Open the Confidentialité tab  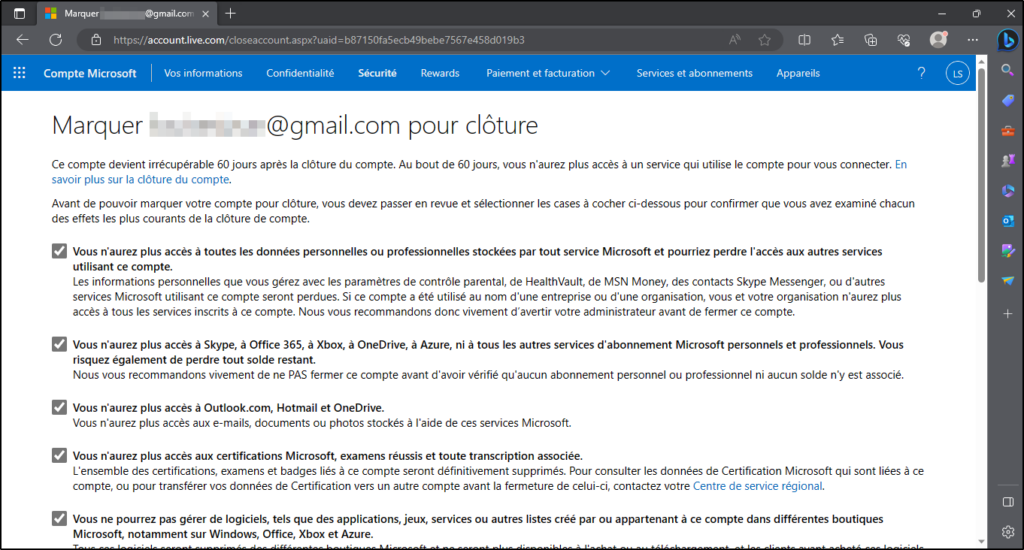click(x=300, y=73)
